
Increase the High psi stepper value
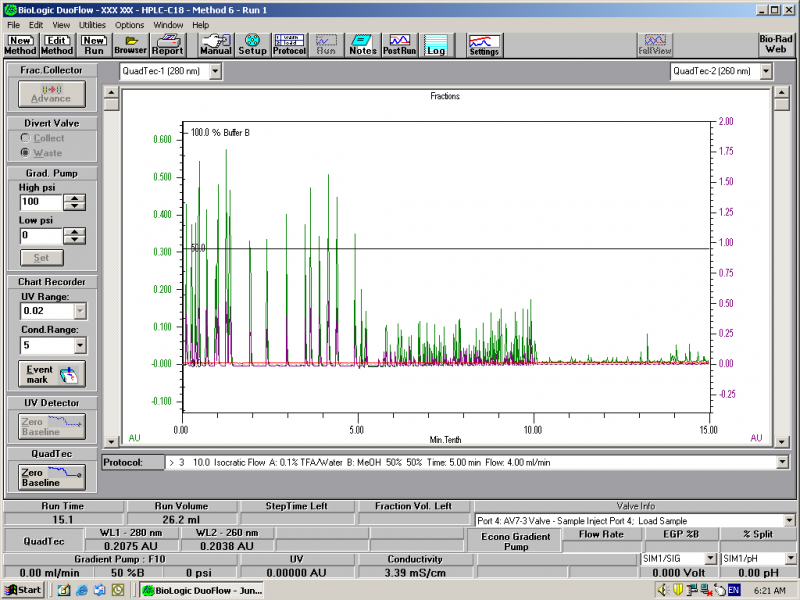click(x=75, y=197)
